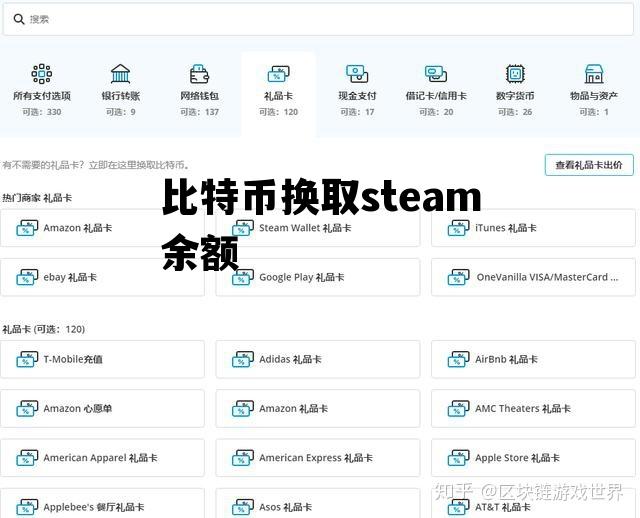The image size is (640, 518).
Task: Click the Apple Store card icon
Action: (x=458, y=458)
